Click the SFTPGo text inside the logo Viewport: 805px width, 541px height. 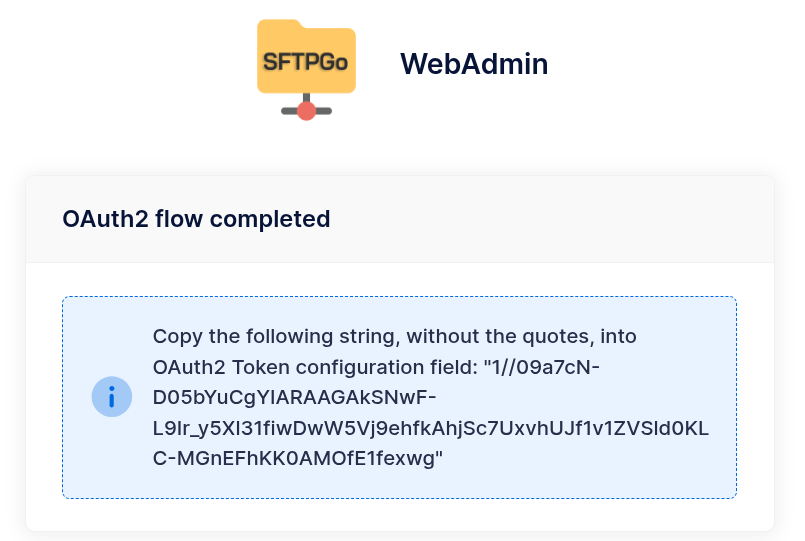tap(305, 61)
